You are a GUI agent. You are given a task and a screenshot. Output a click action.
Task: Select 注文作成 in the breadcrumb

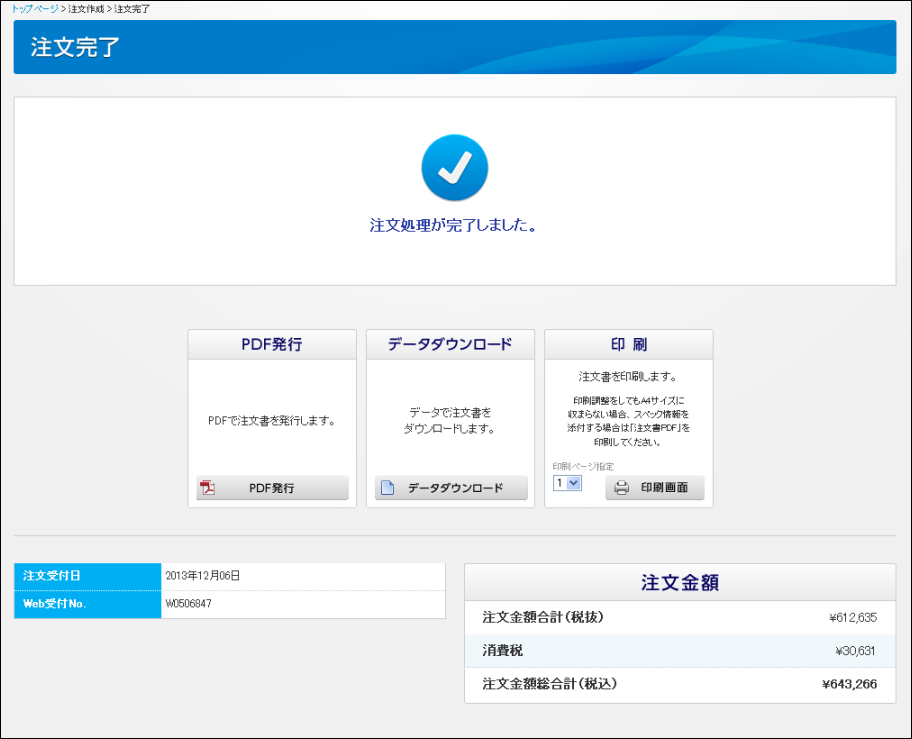tap(85, 9)
